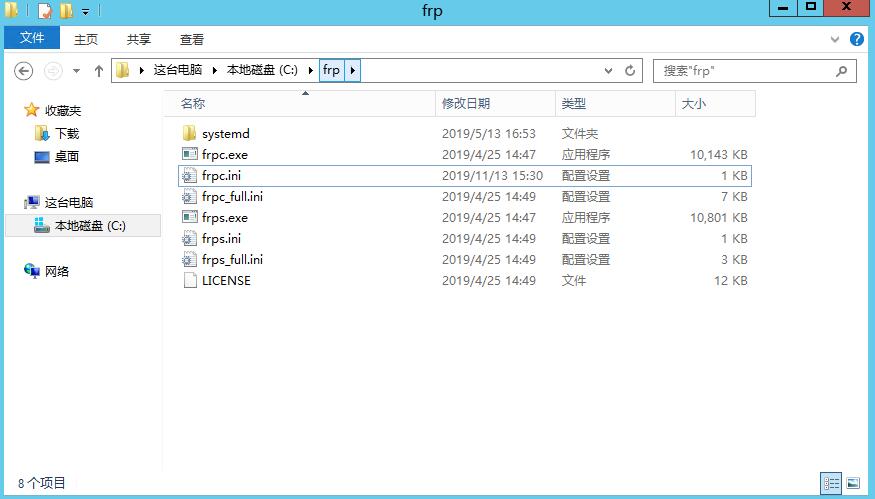Click the frps_full.ini file icon
Viewport: 875px width, 499px height.
(189, 260)
